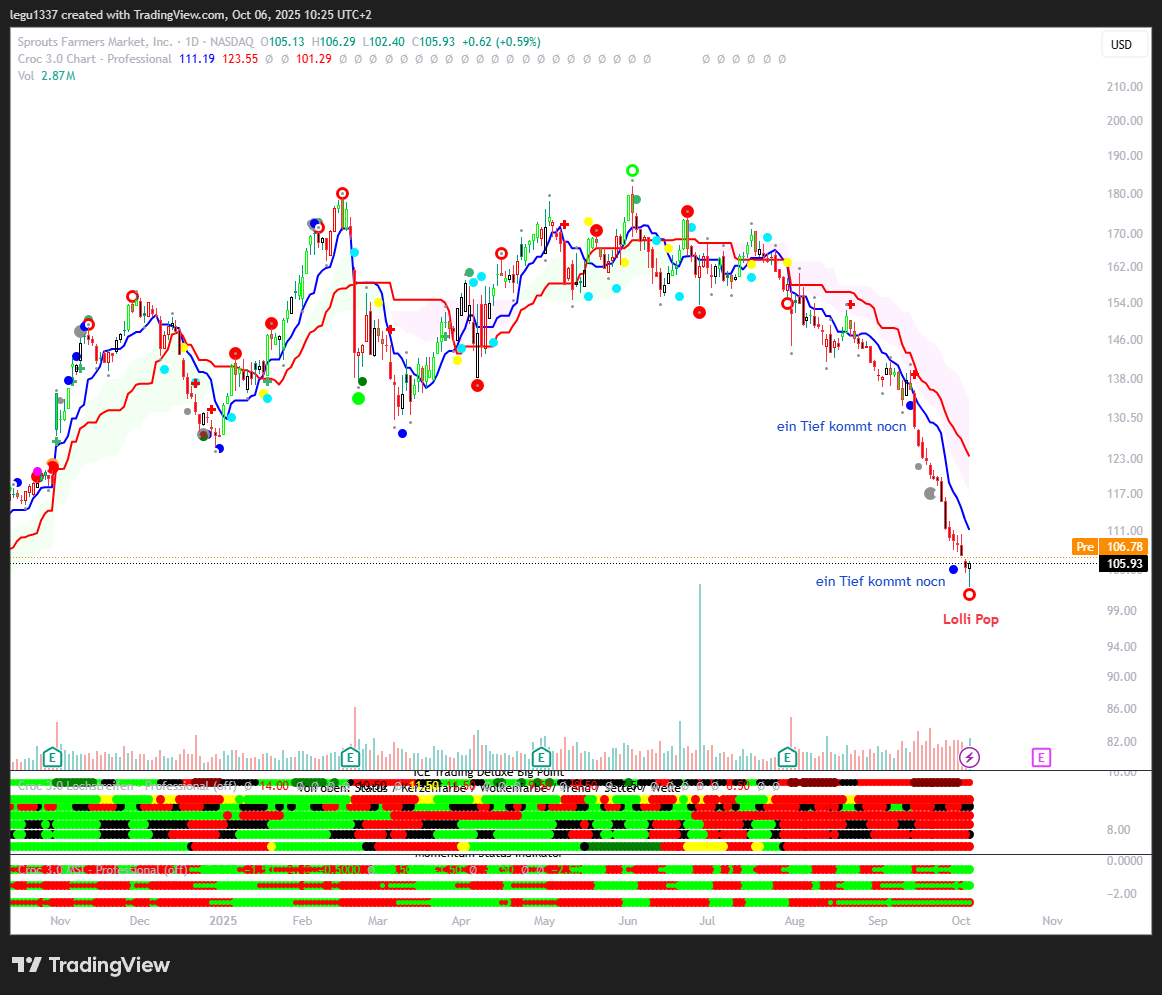Screen dimensions: 1162x995
Task: Open the purple upcoming earnings E icon
Action: point(1041,757)
